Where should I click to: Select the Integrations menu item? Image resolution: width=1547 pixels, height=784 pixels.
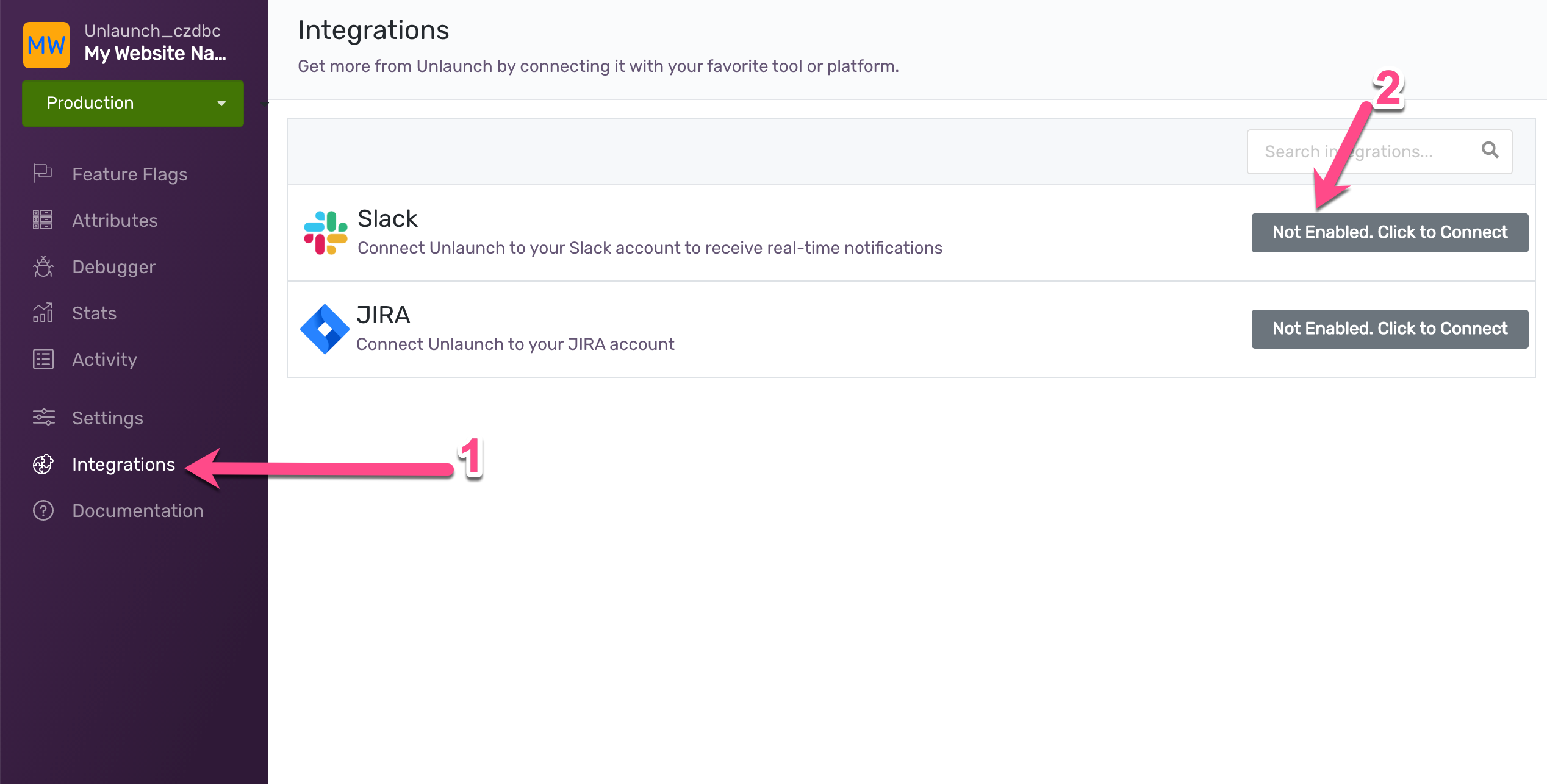click(x=122, y=463)
